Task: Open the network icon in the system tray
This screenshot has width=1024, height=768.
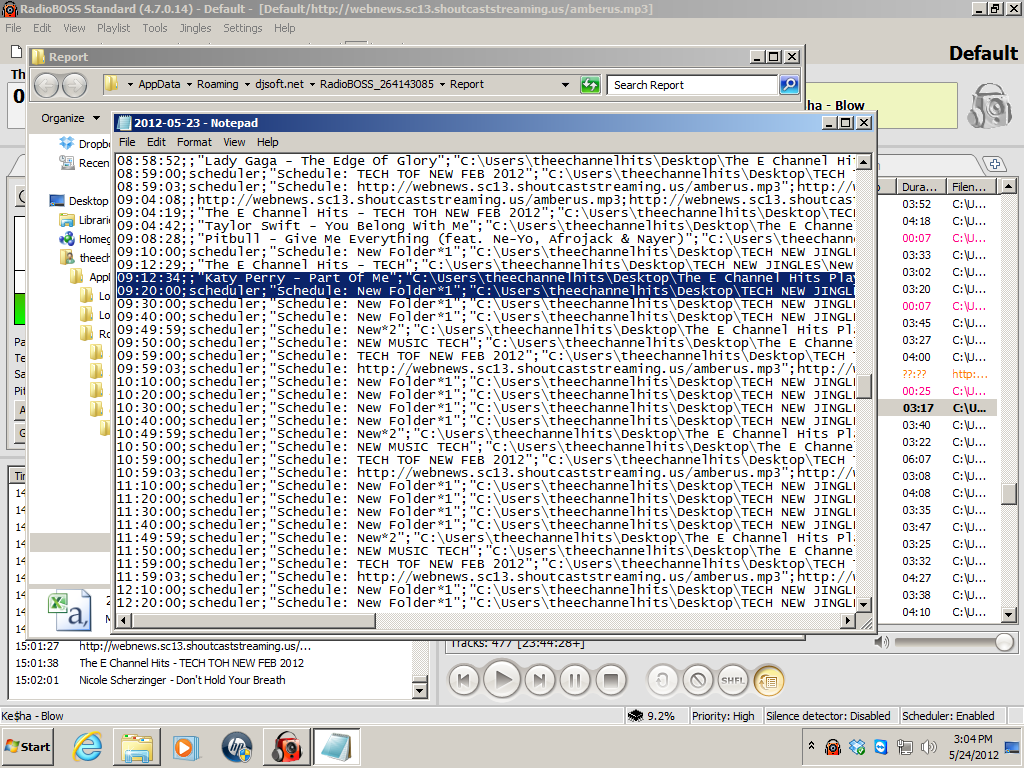Action: tap(904, 746)
